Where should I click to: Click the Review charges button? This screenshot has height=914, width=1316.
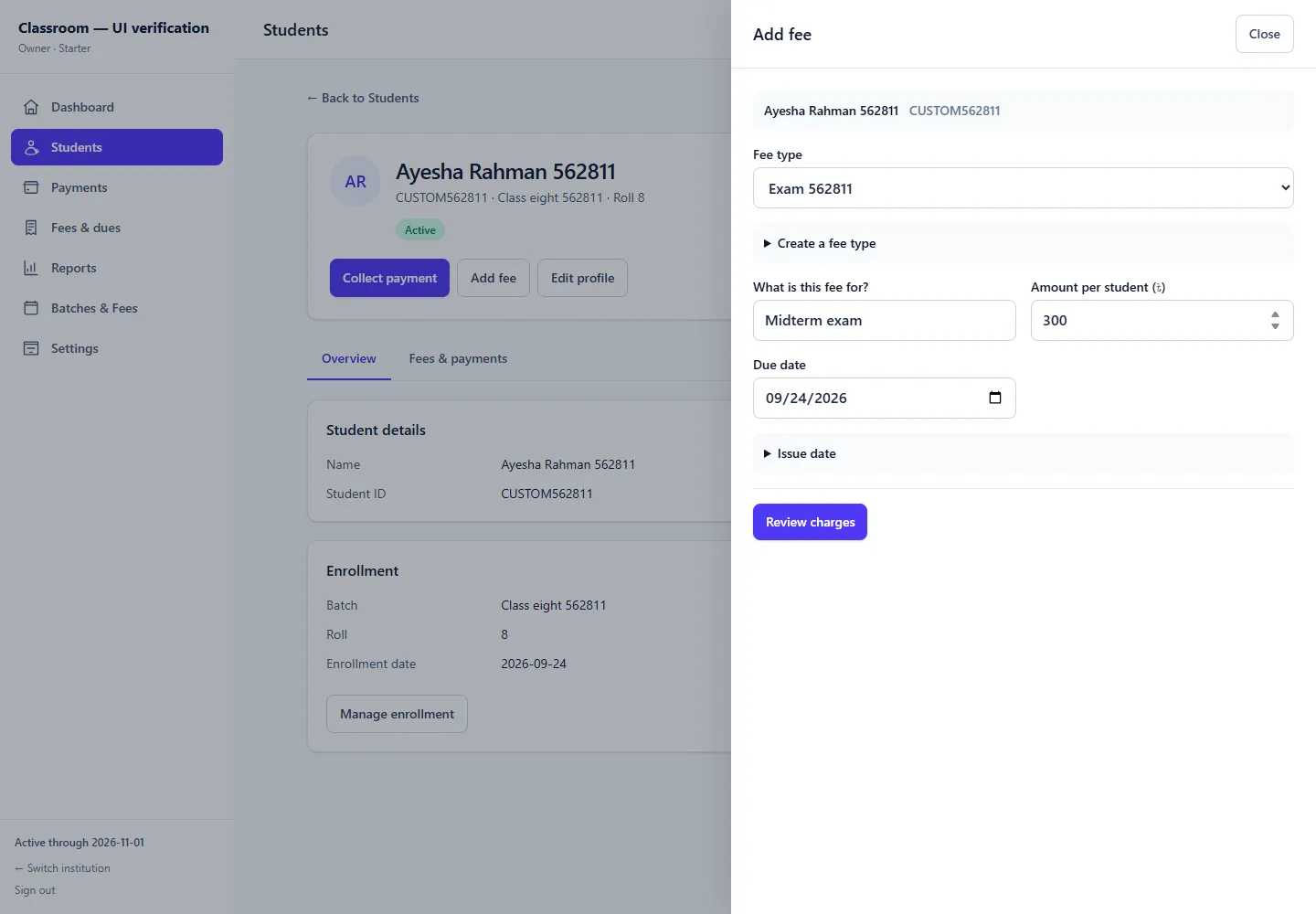coord(810,522)
